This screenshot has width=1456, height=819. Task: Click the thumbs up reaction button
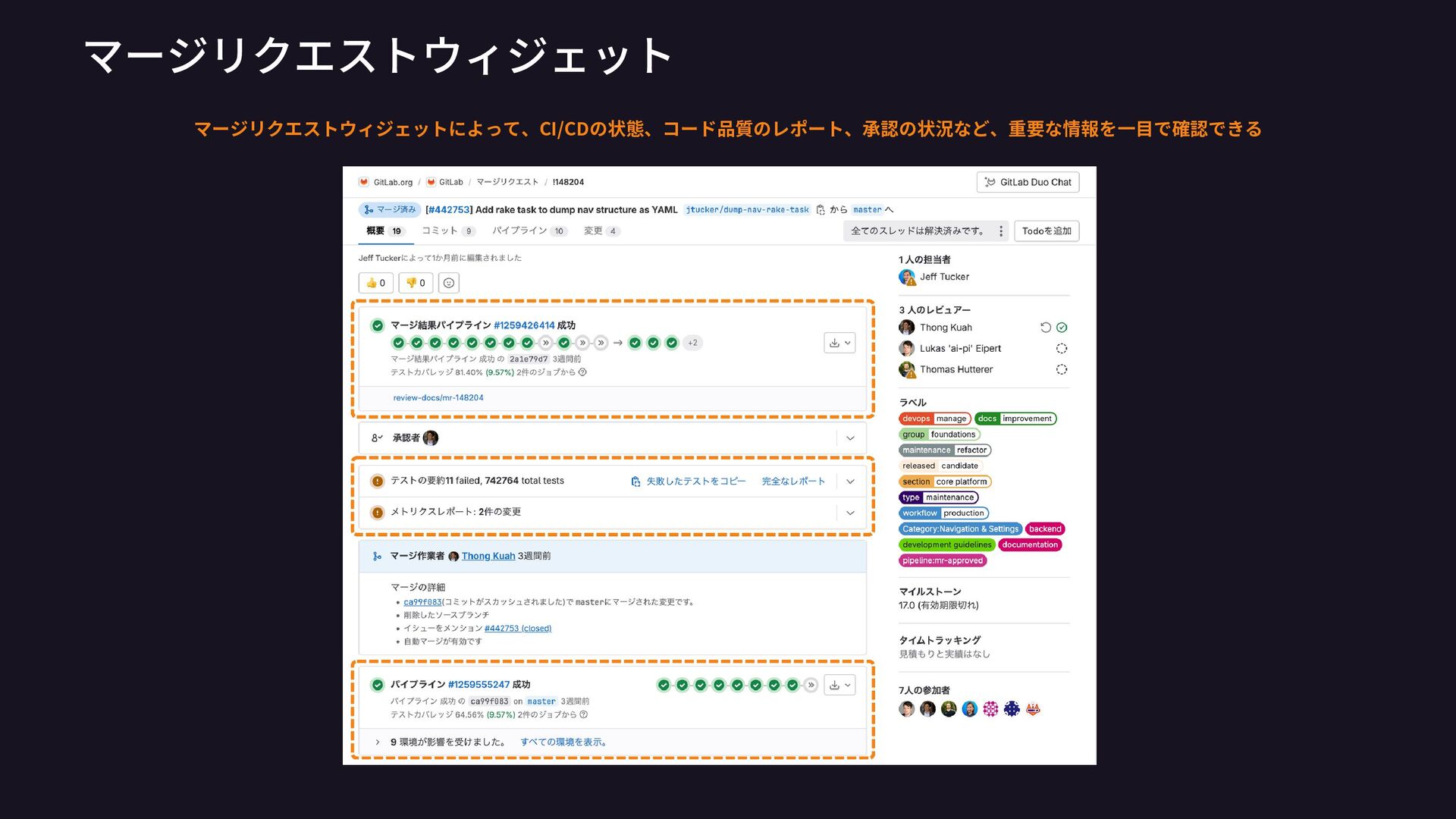[375, 283]
